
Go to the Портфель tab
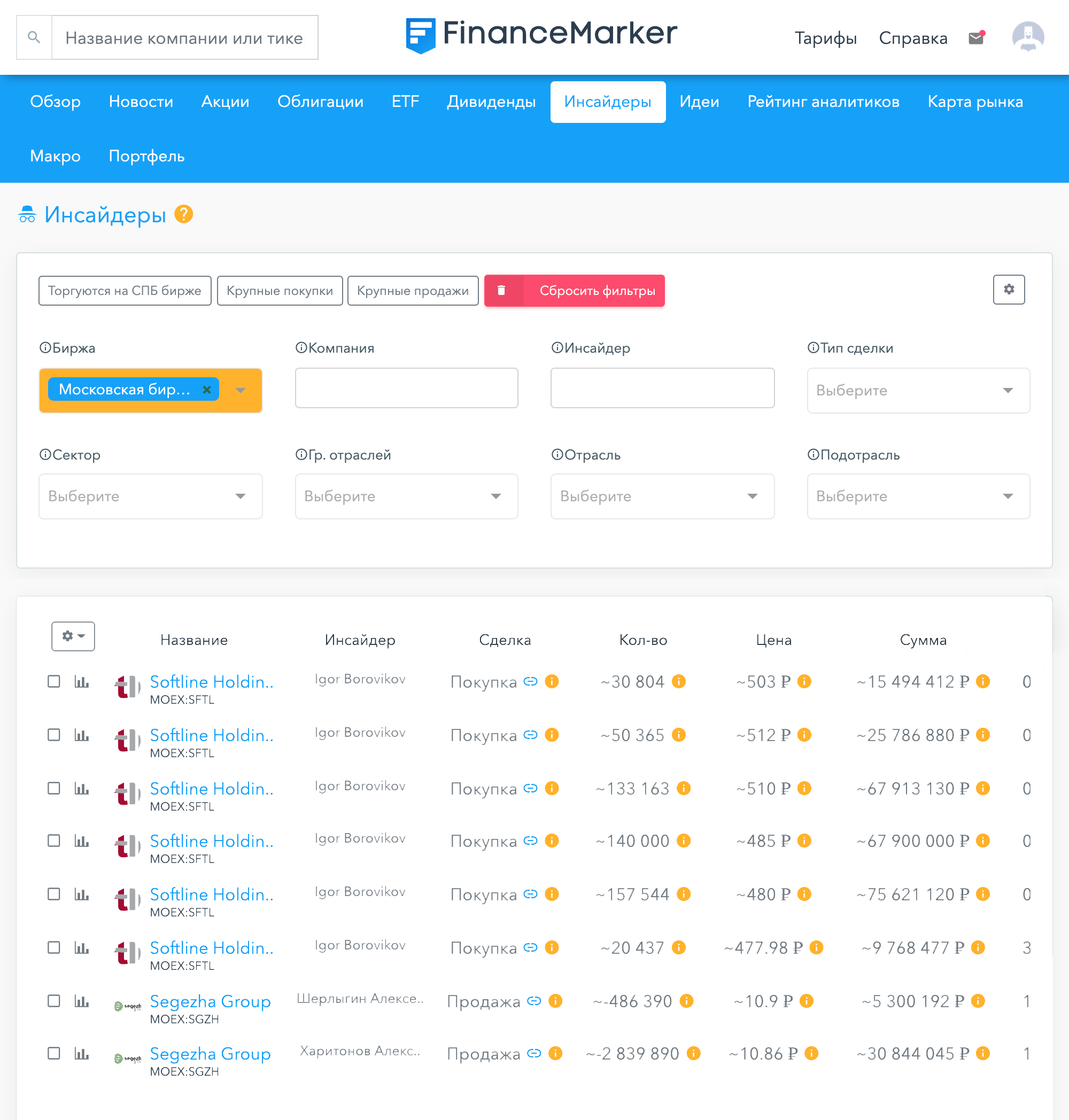coord(146,156)
